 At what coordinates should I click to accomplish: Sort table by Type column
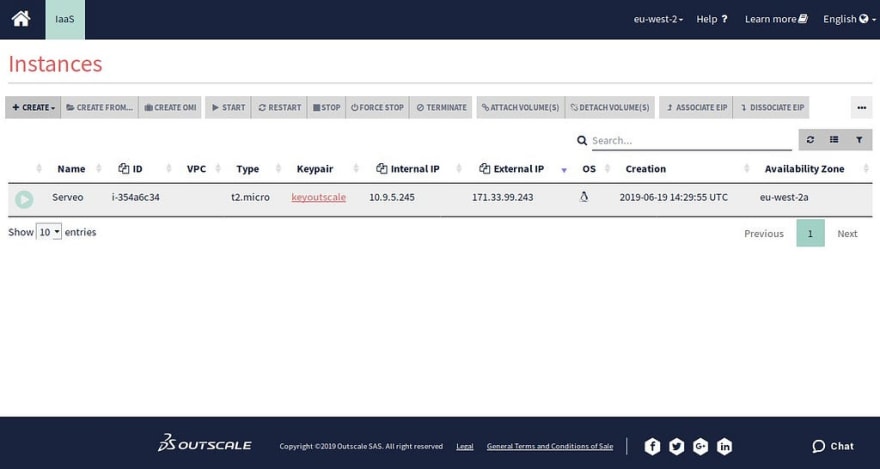point(248,169)
